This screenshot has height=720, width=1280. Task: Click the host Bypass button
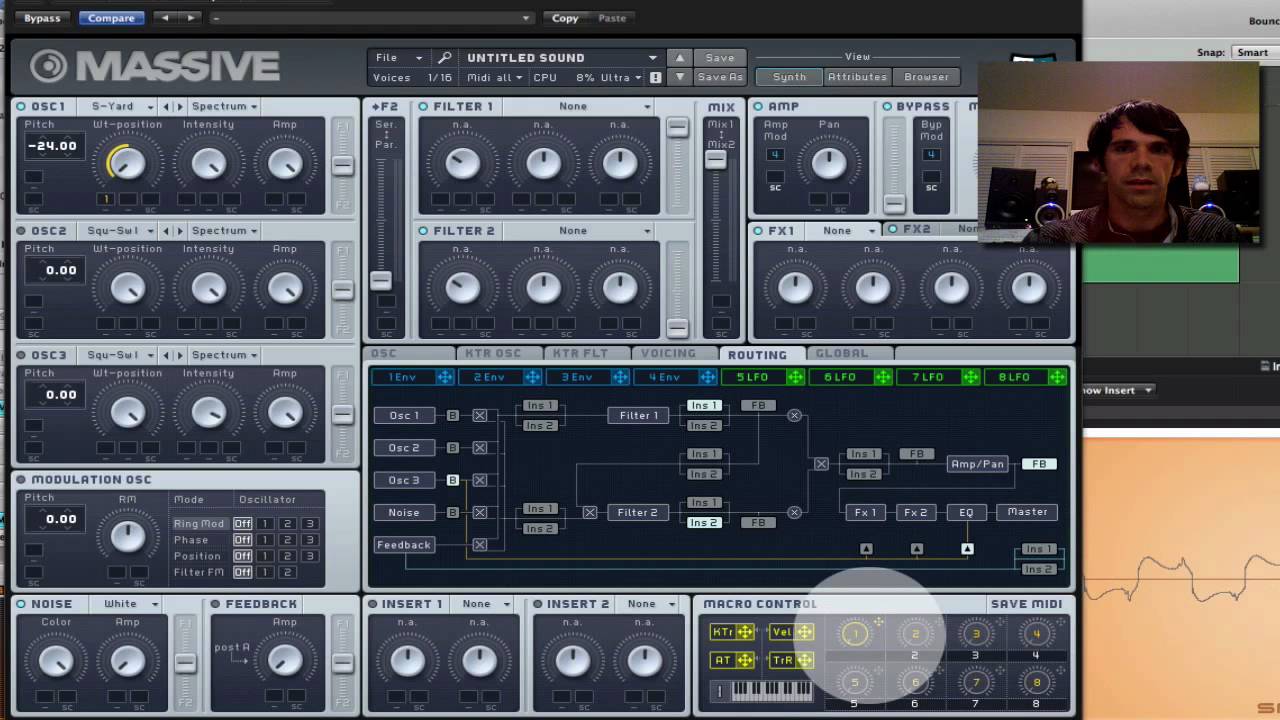[42, 18]
